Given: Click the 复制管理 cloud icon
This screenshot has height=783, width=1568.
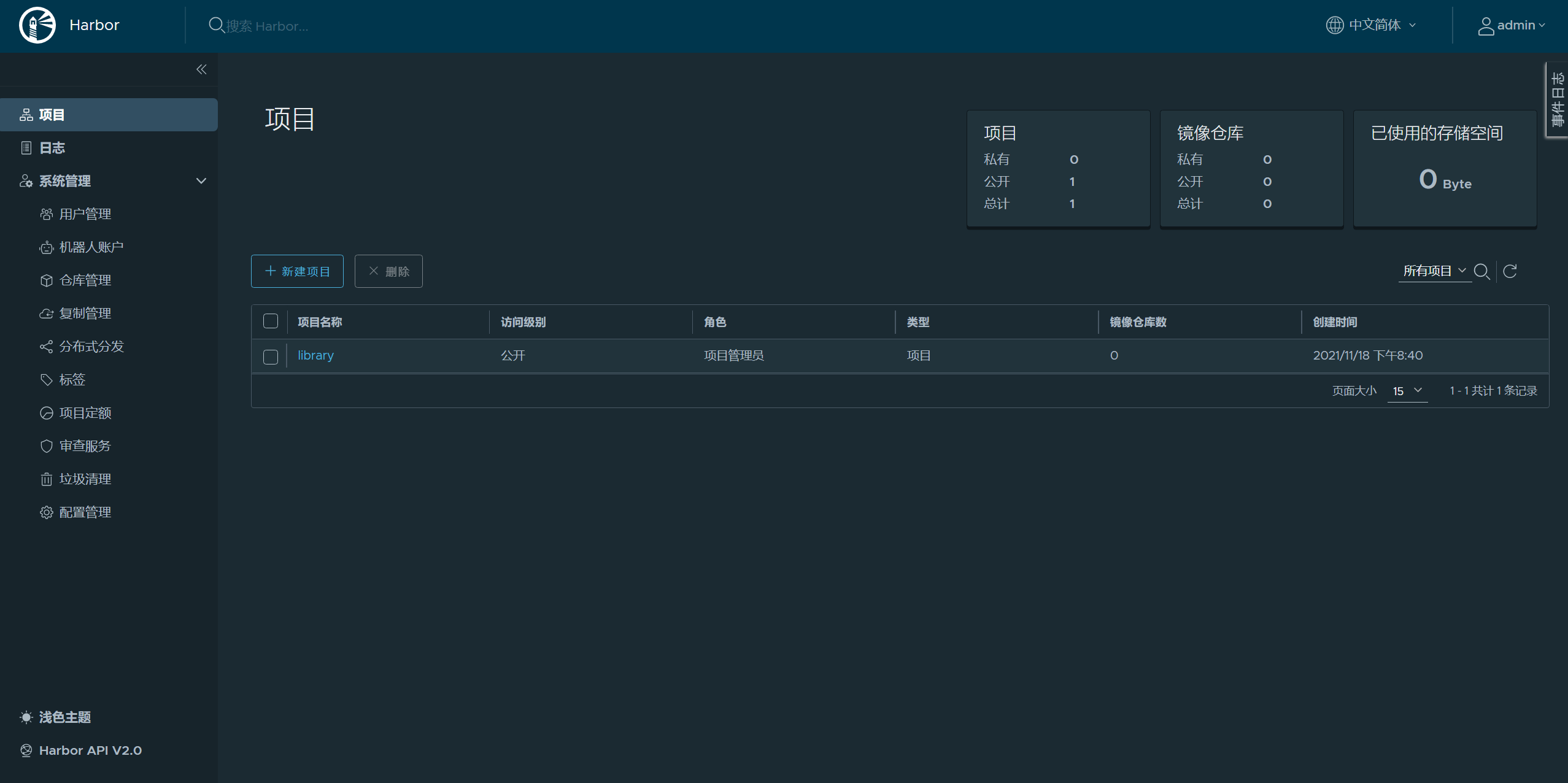Looking at the screenshot, I should [x=47, y=314].
